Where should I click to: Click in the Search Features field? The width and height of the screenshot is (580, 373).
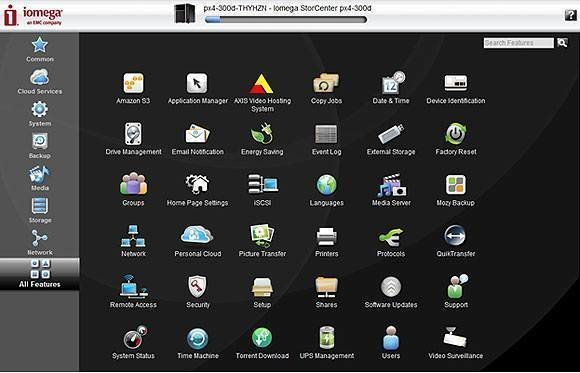(x=519, y=43)
